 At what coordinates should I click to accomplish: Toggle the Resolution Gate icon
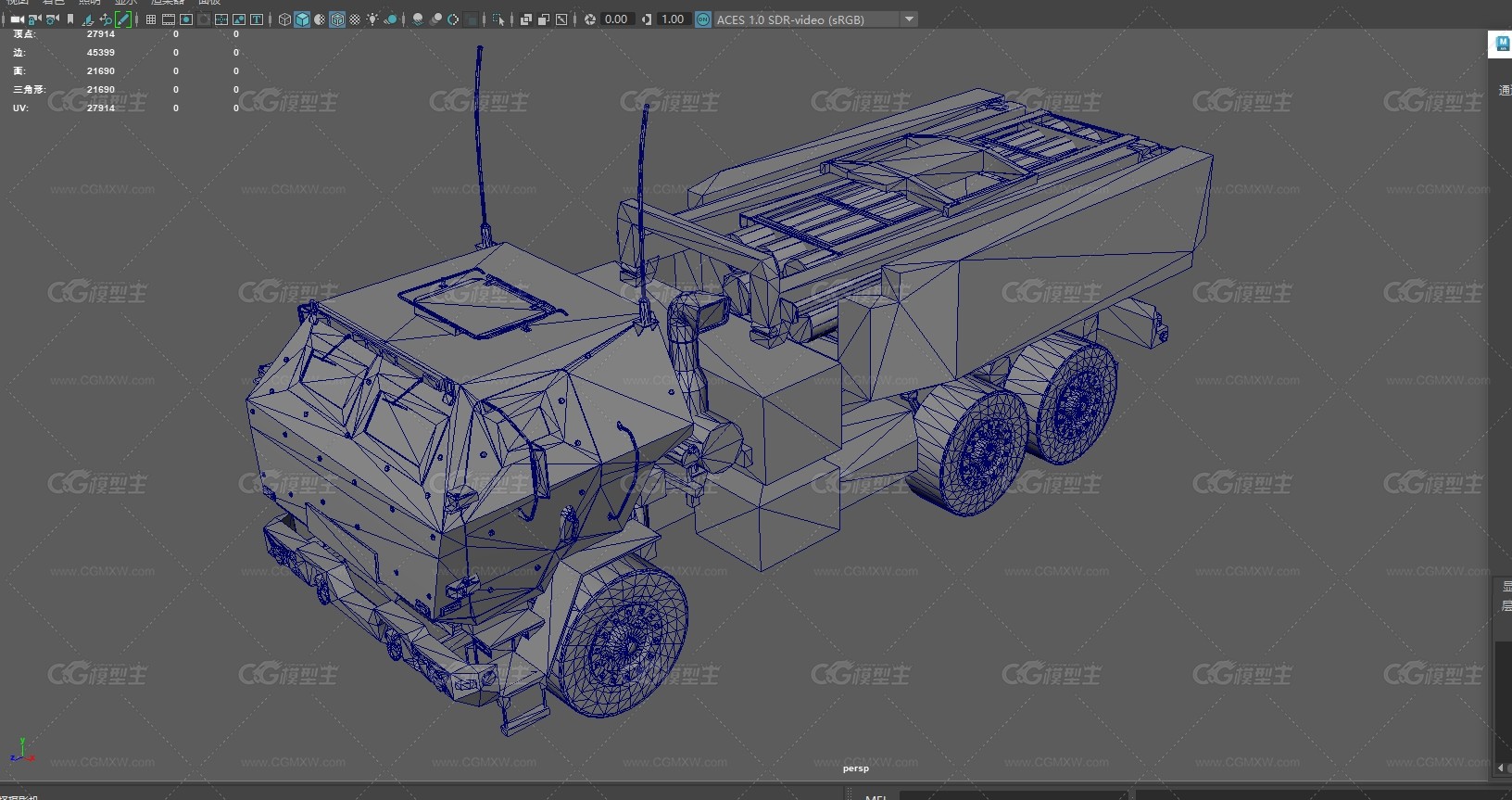186,19
